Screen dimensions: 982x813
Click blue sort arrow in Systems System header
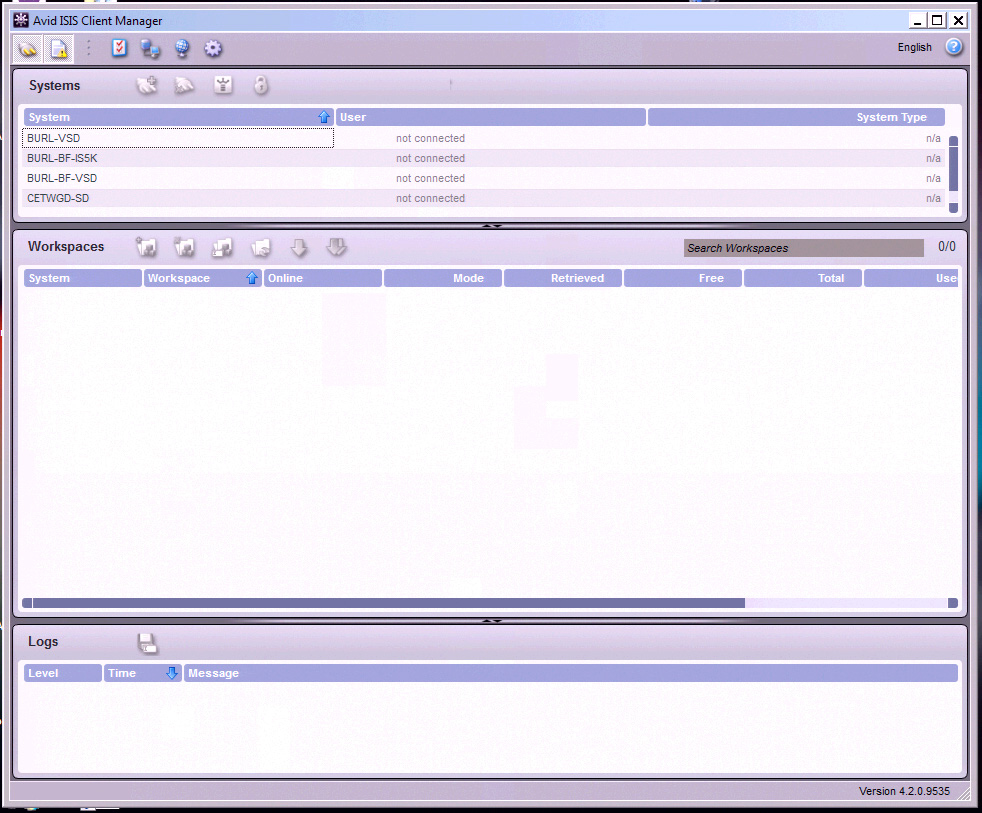324,117
